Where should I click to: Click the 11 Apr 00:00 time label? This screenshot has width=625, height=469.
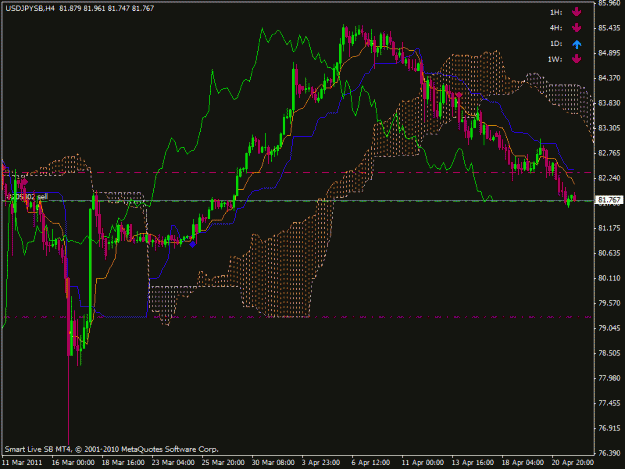pyautogui.click(x=423, y=463)
